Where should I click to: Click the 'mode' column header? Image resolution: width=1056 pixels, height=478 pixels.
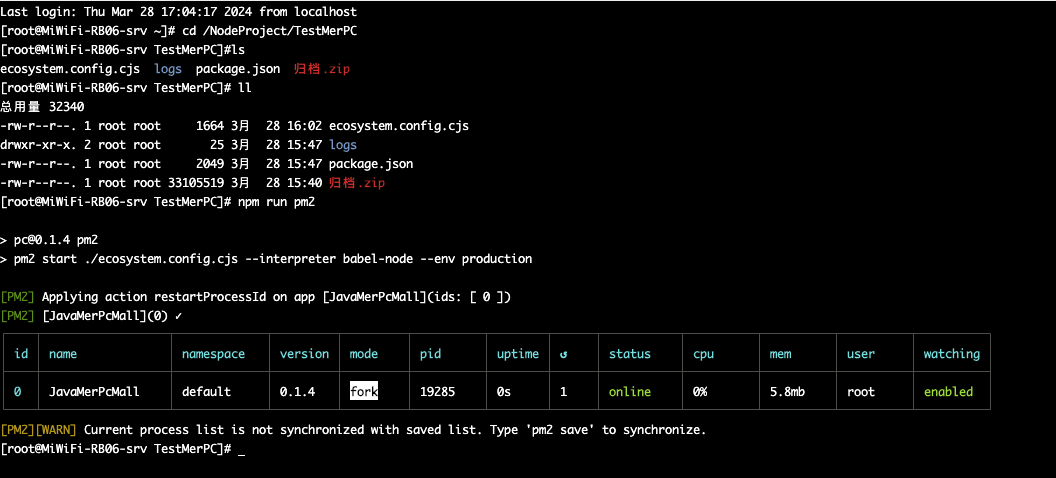[x=364, y=353]
